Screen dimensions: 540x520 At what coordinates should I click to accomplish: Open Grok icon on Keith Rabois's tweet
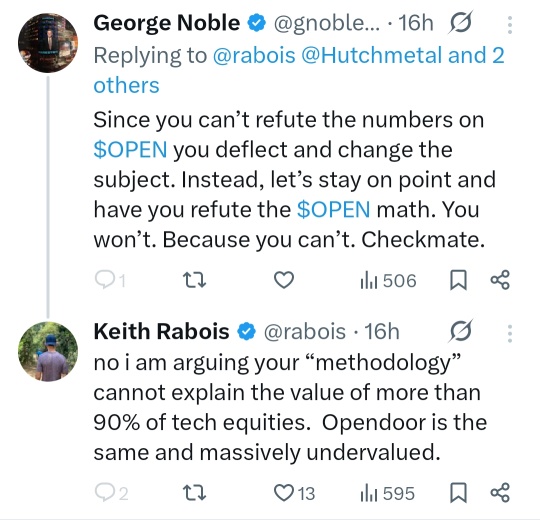[460, 331]
